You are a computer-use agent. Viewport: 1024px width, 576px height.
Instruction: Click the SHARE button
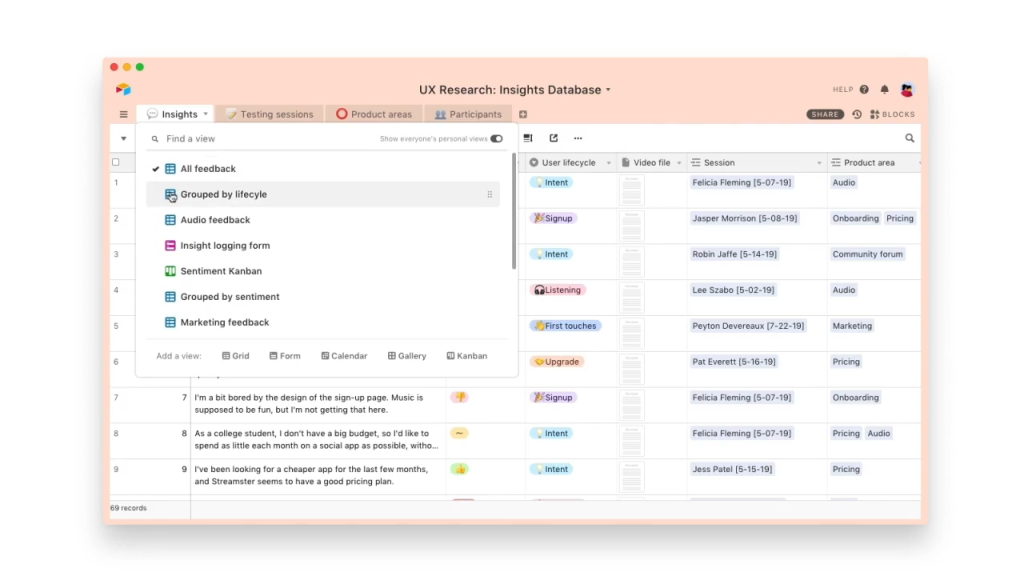click(825, 114)
